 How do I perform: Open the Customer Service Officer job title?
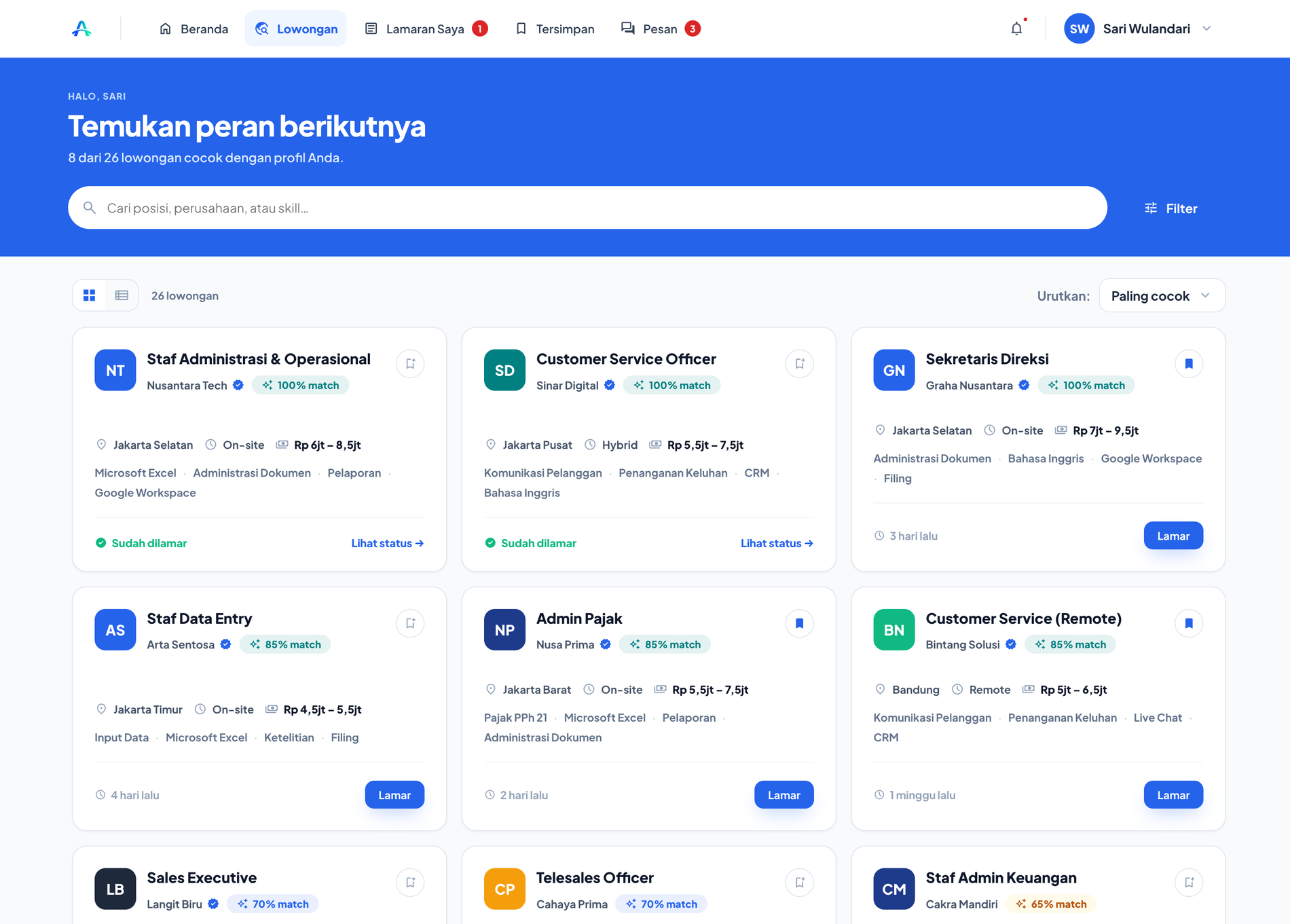tap(626, 359)
